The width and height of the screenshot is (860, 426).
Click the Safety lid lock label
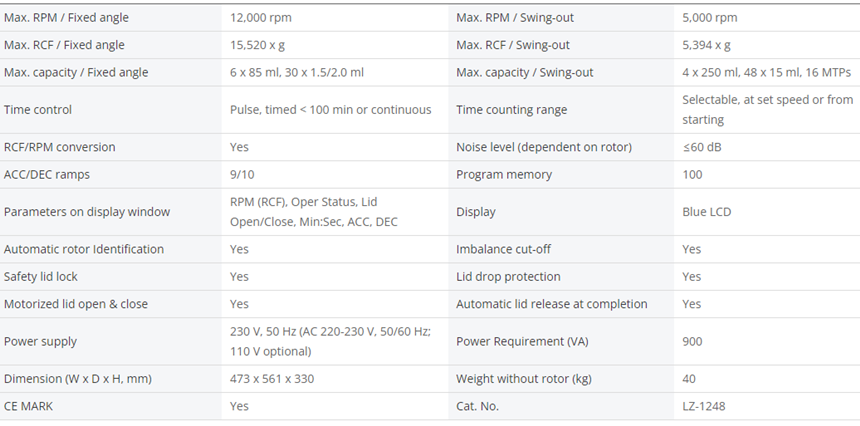(x=41, y=276)
